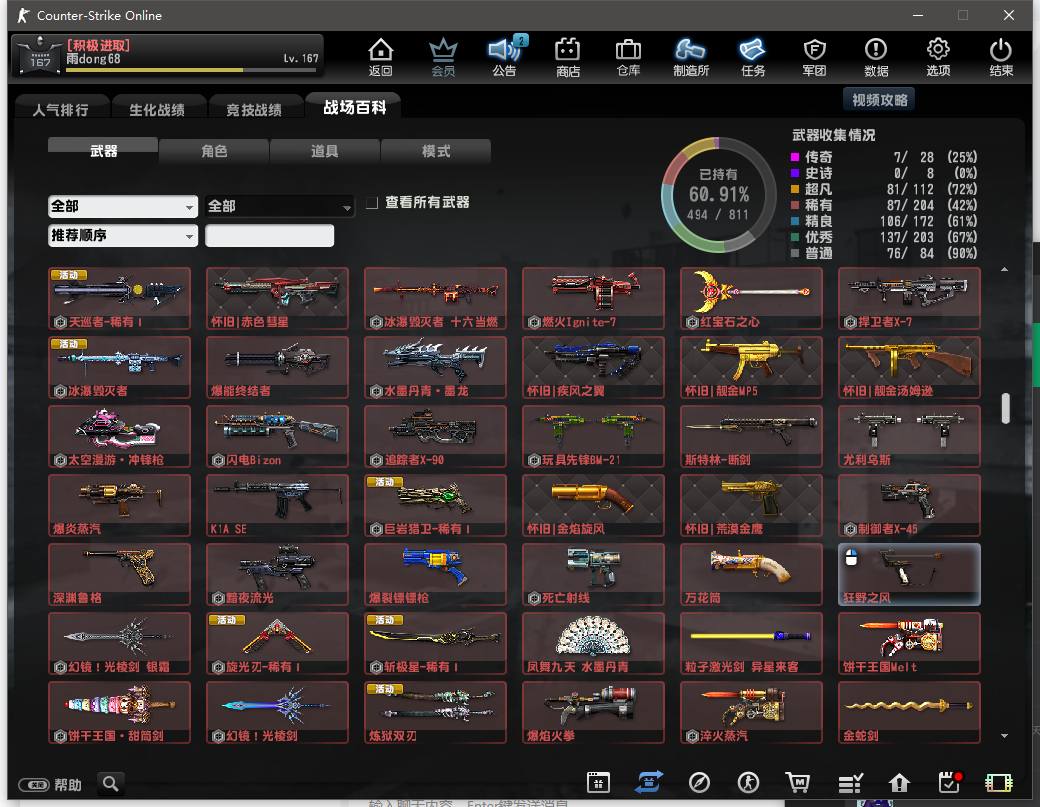Click the 视频攻略 button
This screenshot has width=1040, height=807.
[879, 99]
